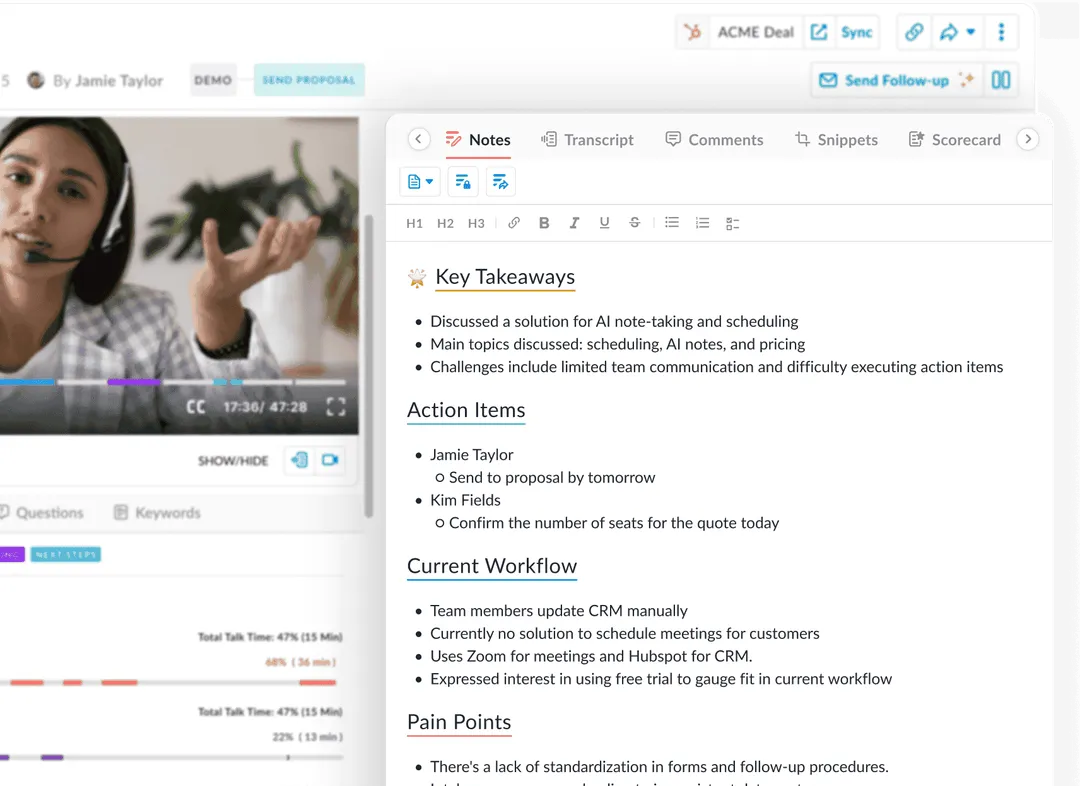
Task: Click the share notes icon
Action: click(501, 182)
